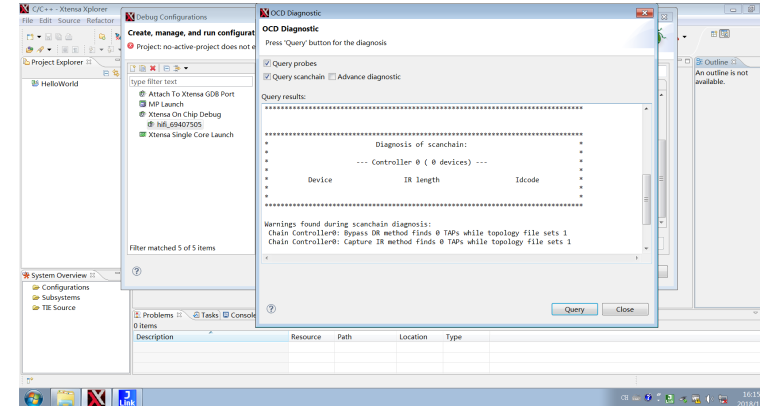Run the OCD diagnostic Query button

574,309
